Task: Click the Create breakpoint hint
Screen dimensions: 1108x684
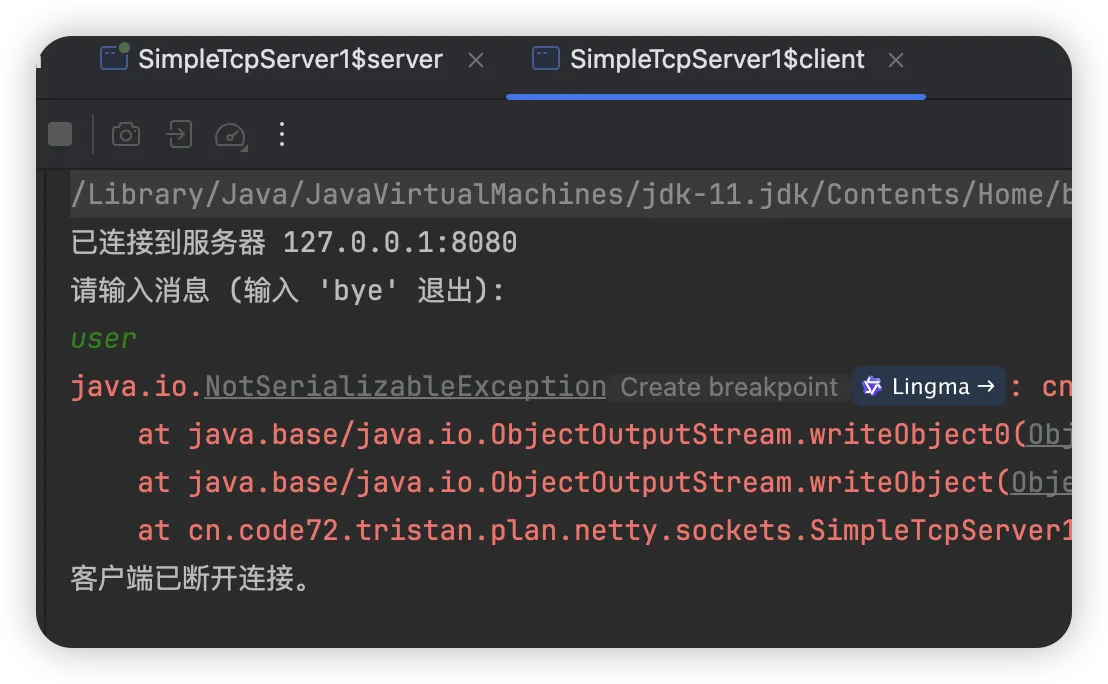Action: tap(729, 387)
